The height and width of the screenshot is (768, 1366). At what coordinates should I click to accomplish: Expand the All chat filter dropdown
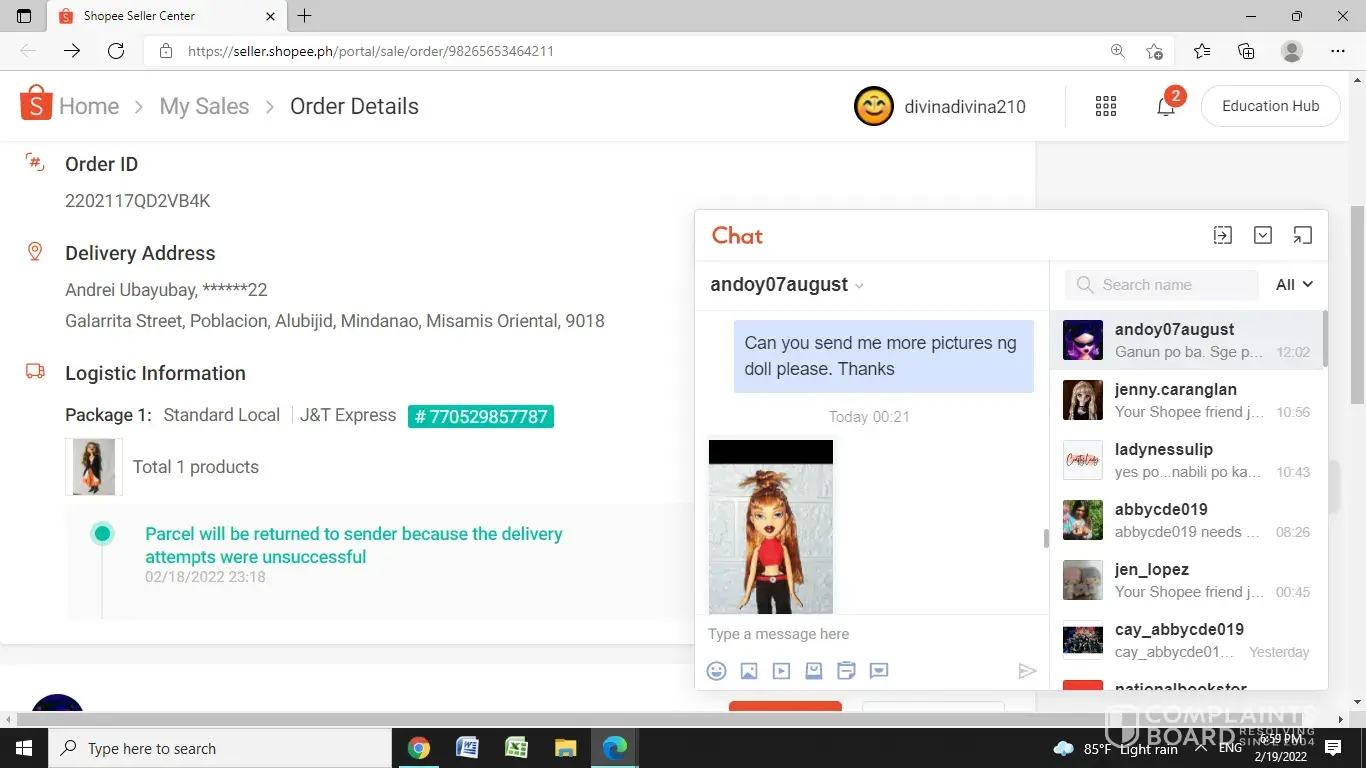(1294, 285)
